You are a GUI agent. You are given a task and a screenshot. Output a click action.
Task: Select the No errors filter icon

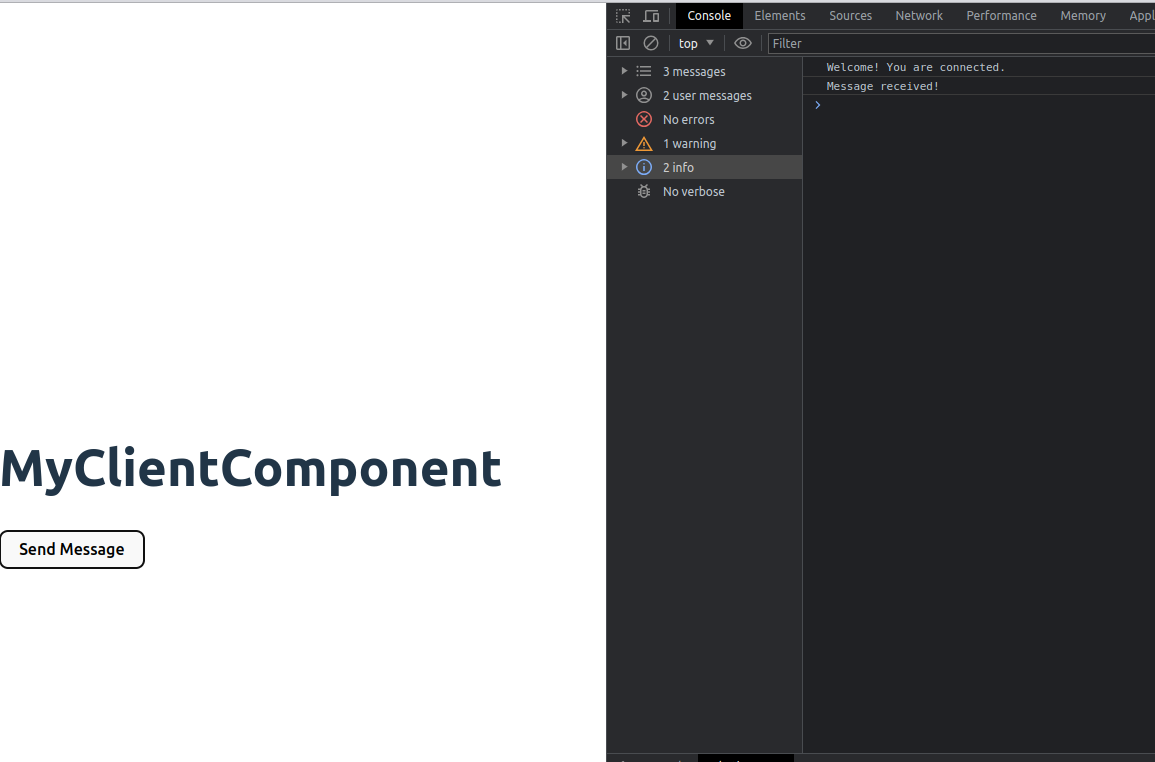pos(644,119)
